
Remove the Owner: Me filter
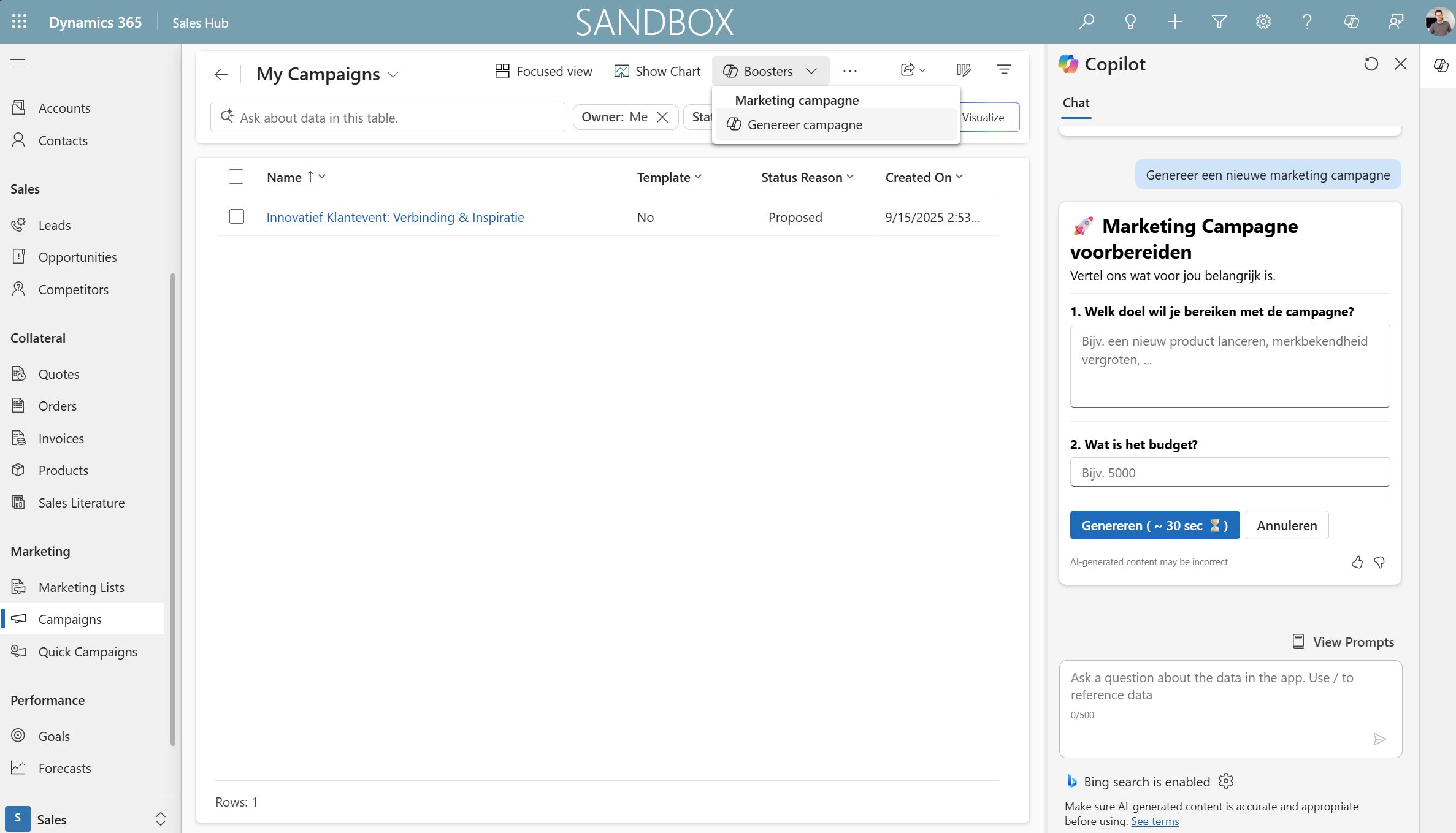662,117
